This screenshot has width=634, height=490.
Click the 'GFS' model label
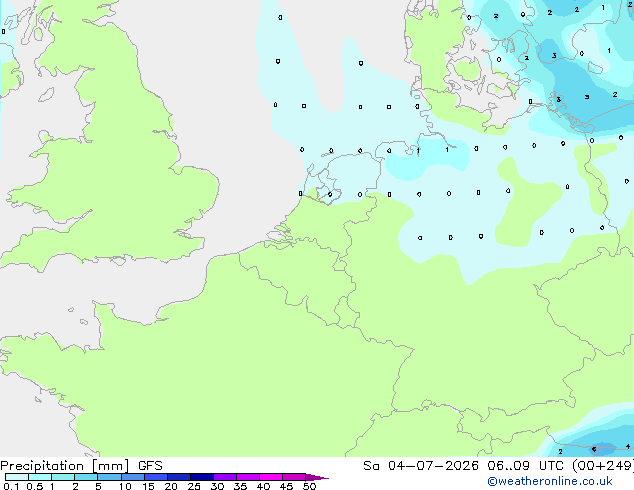[x=150, y=466]
